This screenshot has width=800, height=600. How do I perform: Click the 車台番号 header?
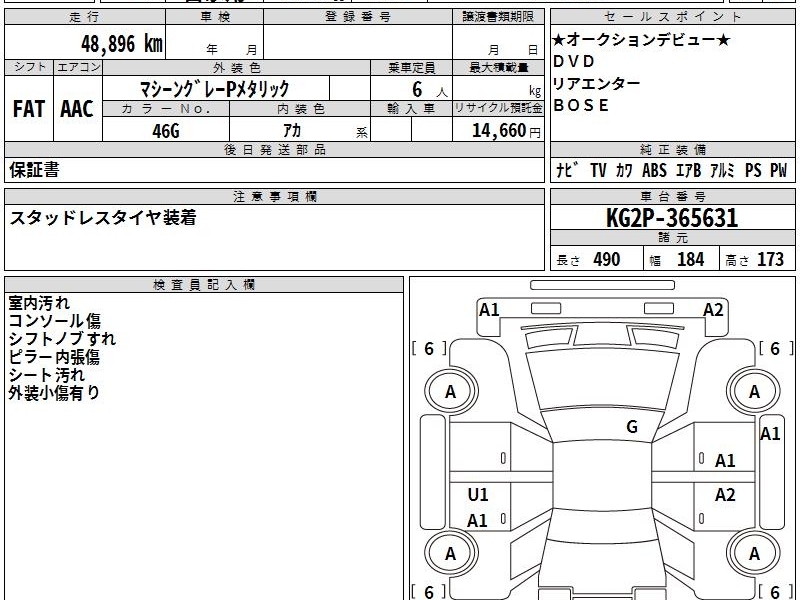click(672, 196)
